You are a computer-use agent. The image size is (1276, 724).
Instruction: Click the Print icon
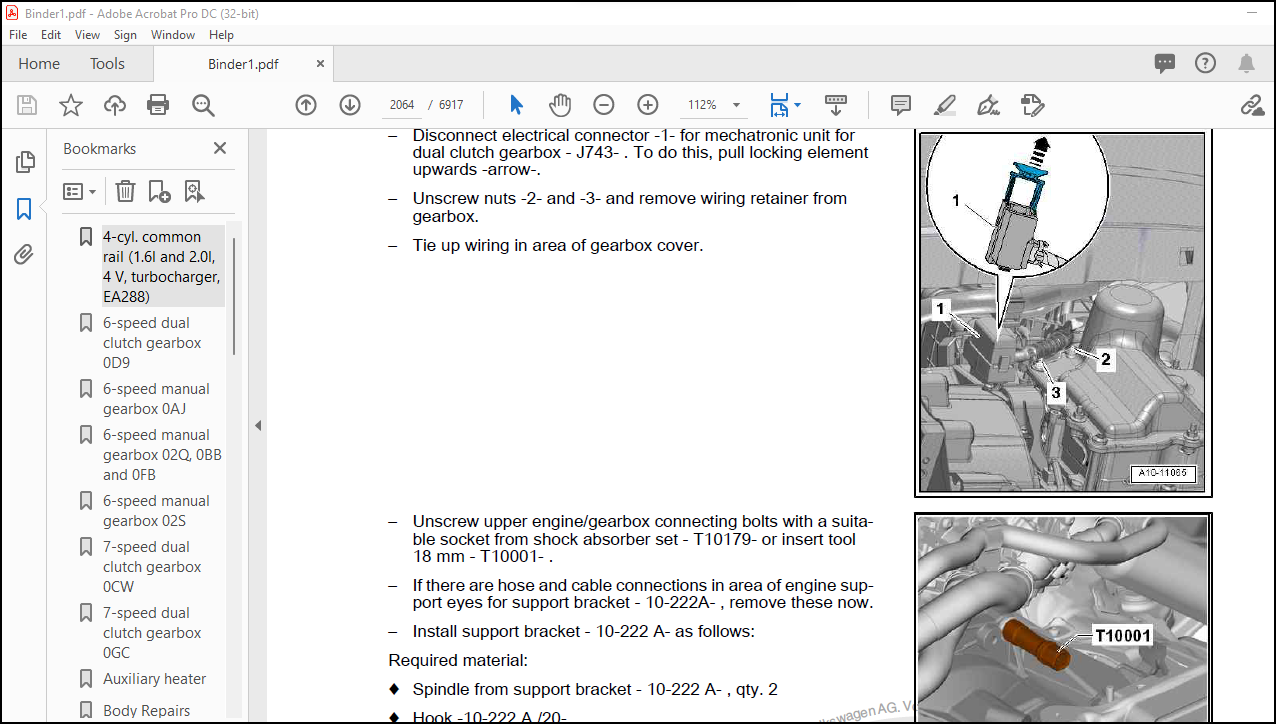(158, 105)
